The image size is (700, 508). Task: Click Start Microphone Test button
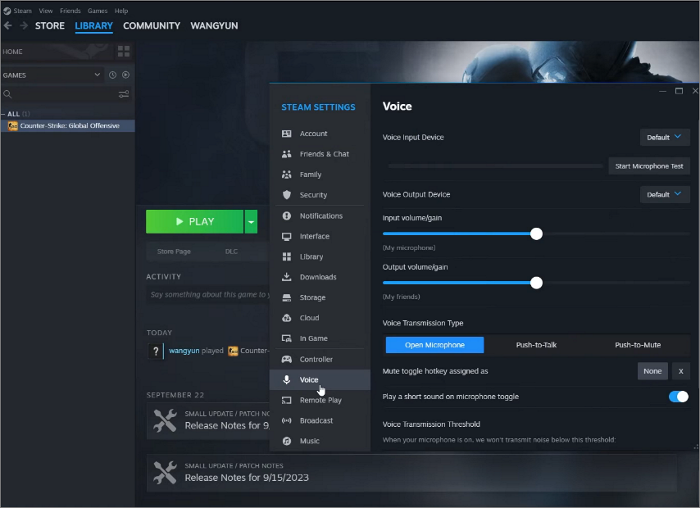(649, 166)
